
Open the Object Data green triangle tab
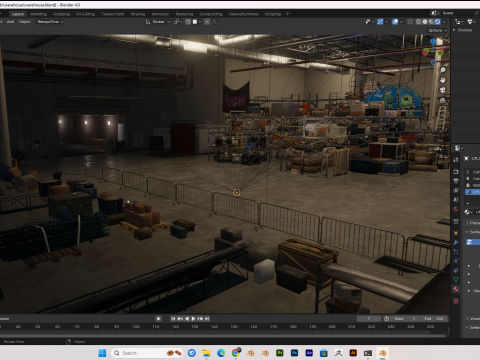456,279
